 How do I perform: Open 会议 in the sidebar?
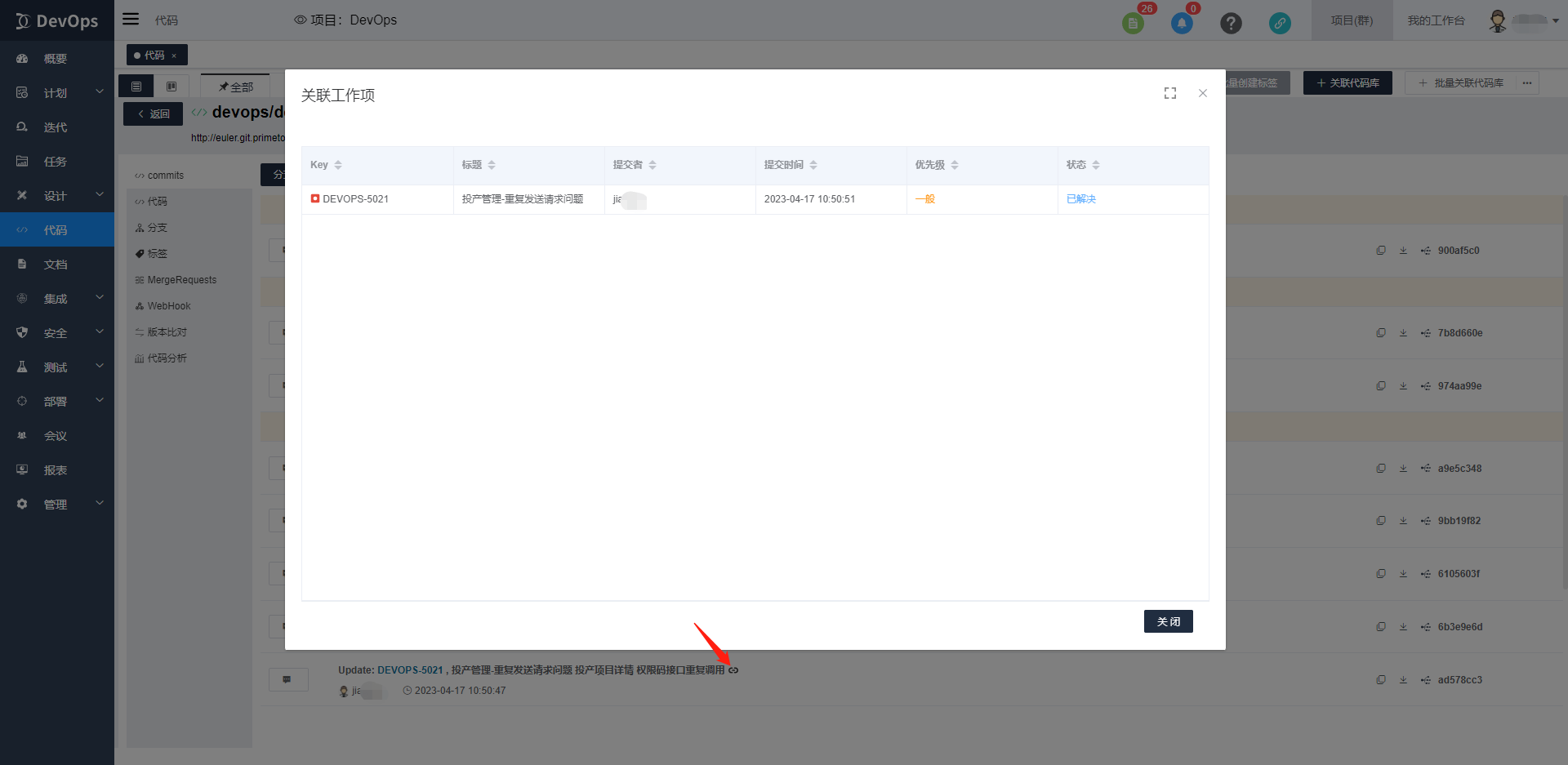coord(57,436)
